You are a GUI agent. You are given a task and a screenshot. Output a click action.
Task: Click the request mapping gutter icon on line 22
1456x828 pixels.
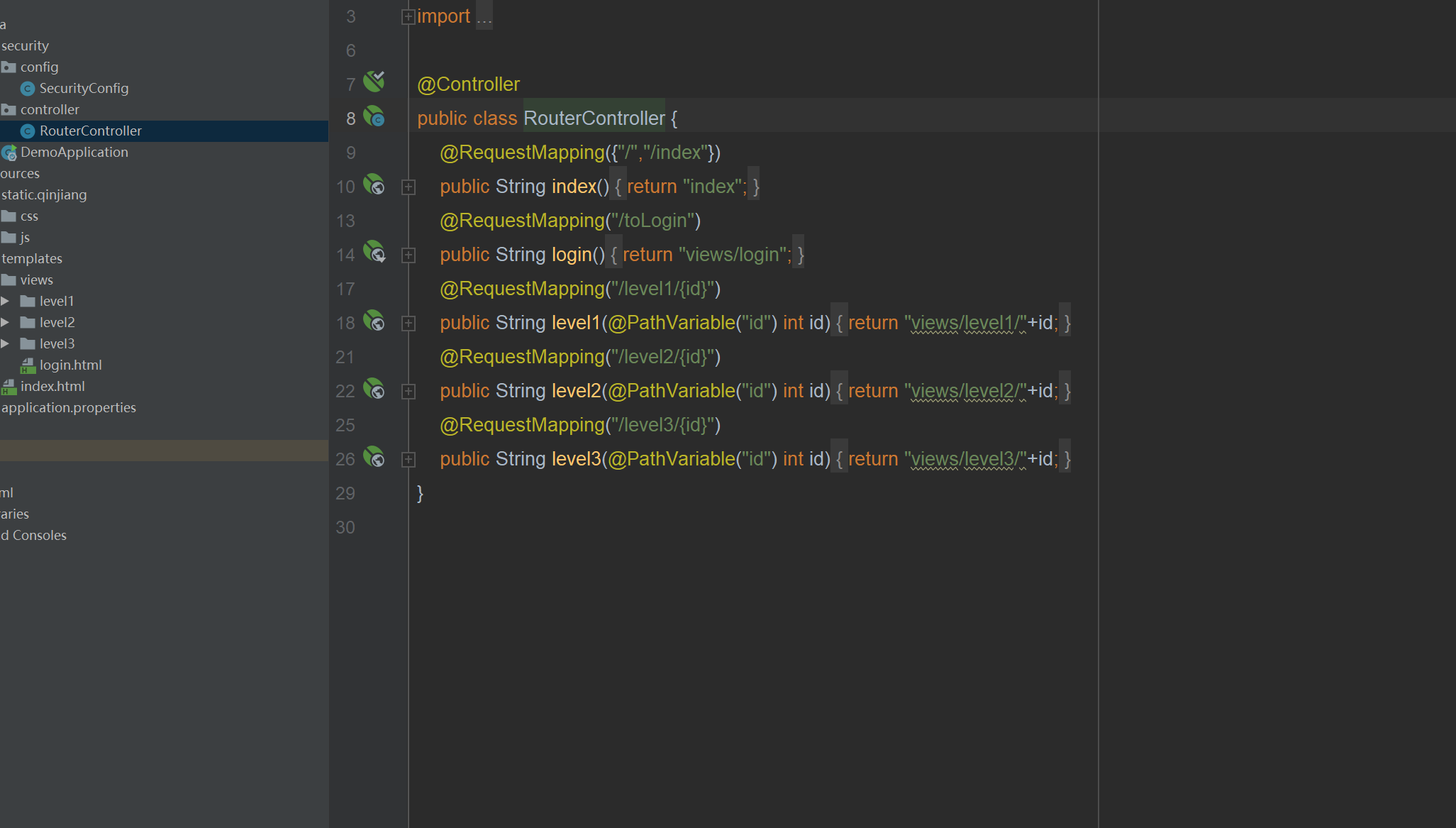click(374, 389)
